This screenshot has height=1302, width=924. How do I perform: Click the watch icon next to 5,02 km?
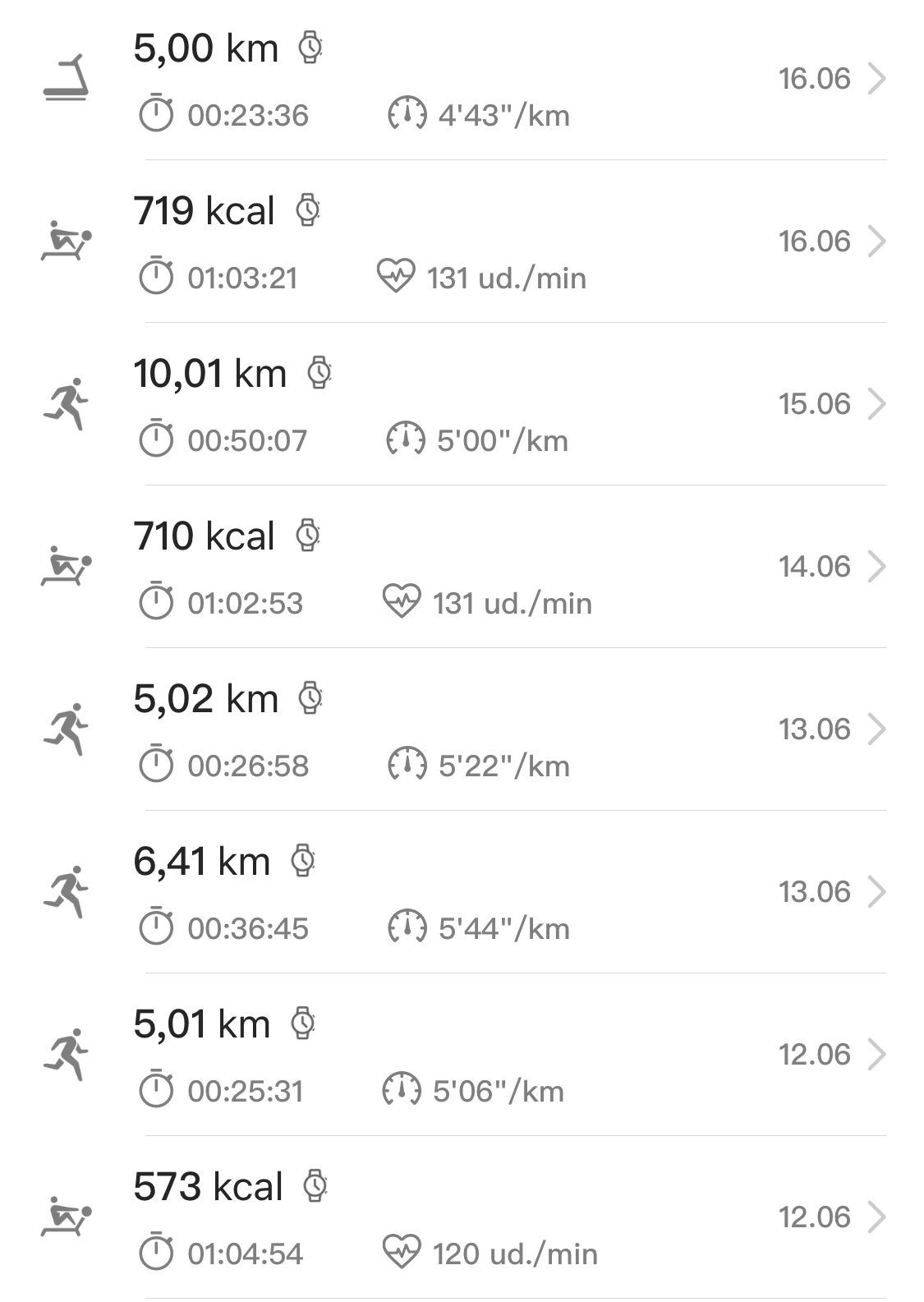[310, 697]
